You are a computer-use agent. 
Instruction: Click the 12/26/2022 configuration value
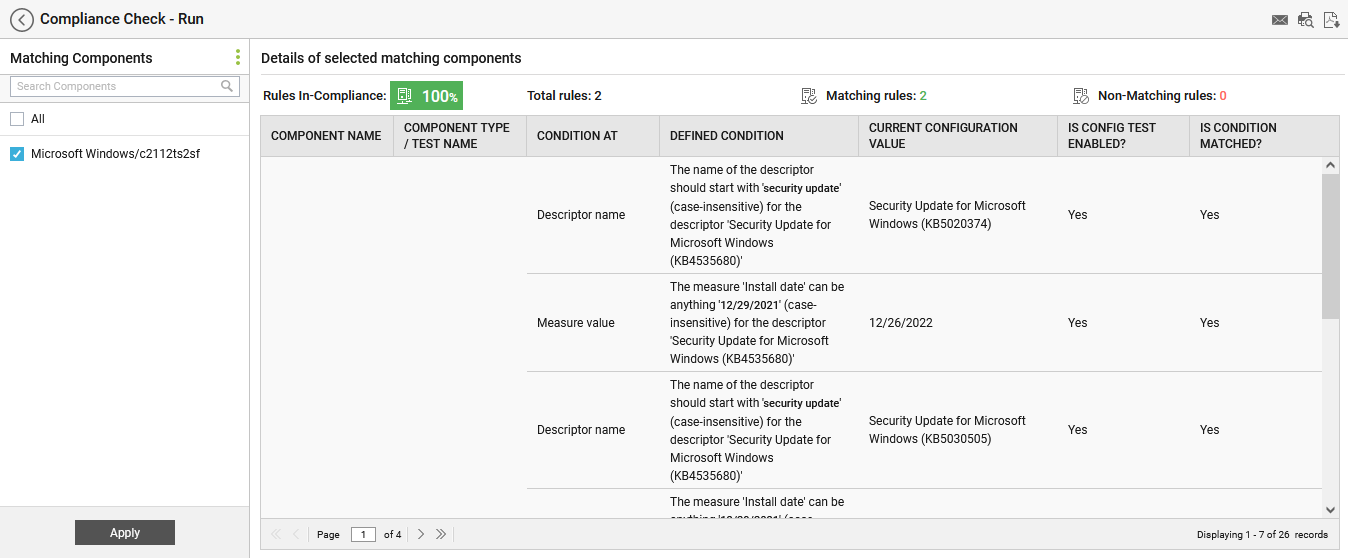pyautogui.click(x=900, y=323)
